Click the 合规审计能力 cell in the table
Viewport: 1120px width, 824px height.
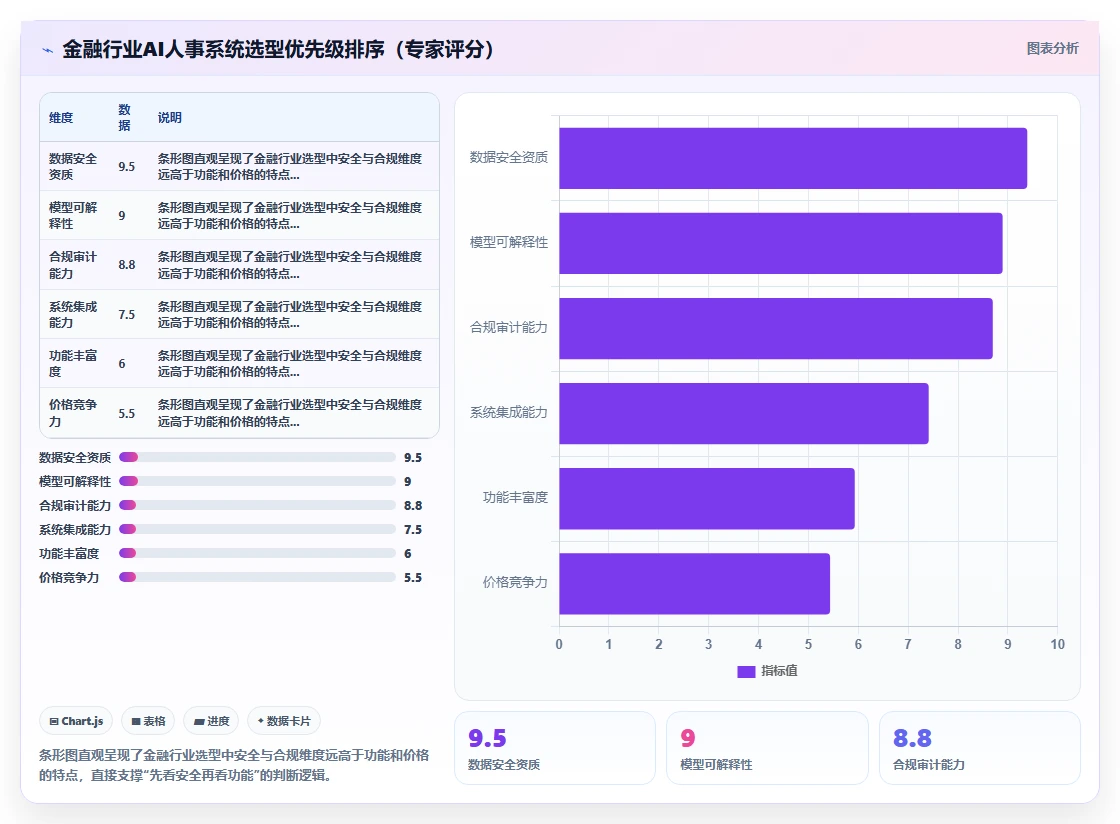click(x=73, y=265)
